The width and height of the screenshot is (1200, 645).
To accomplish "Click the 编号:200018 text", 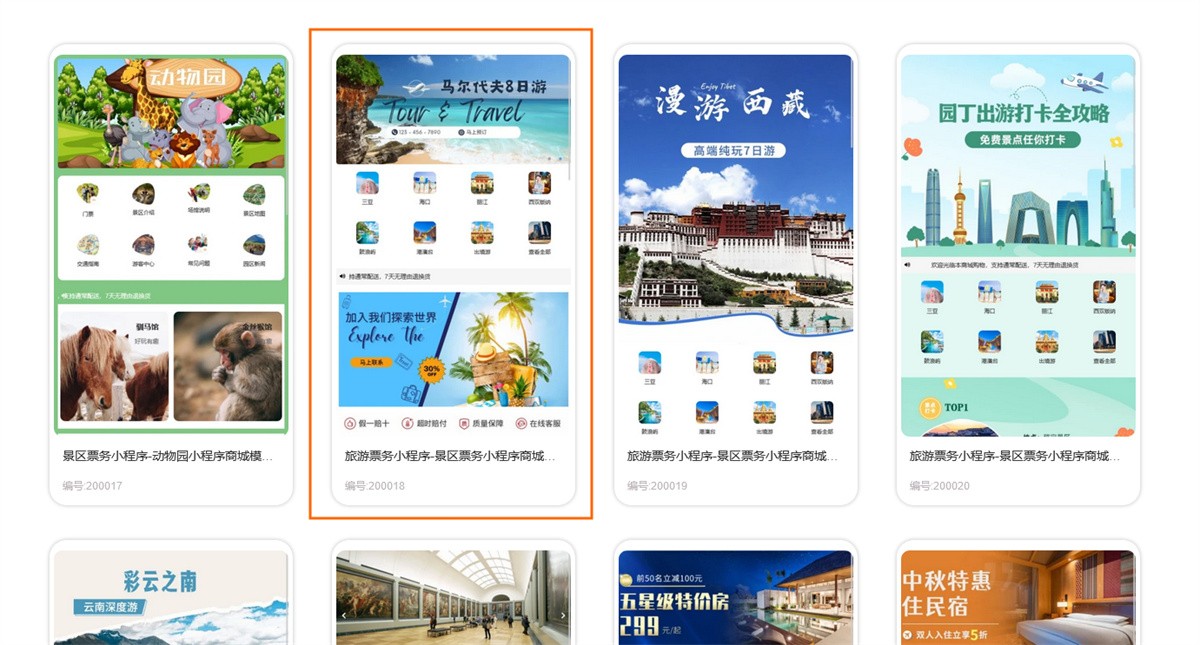I will [375, 486].
